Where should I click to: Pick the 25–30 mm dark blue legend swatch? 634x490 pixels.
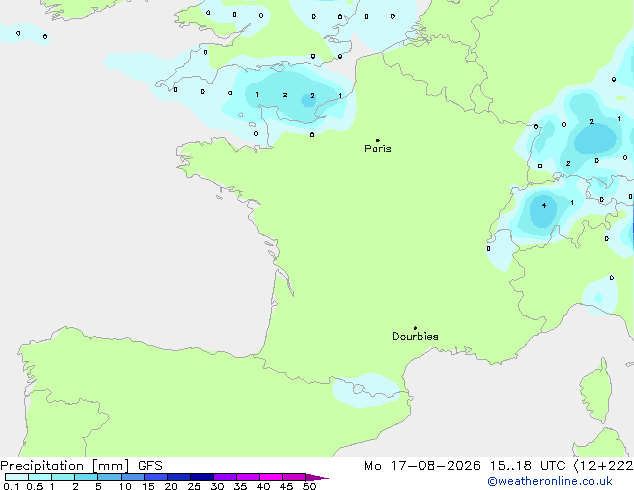point(202,477)
